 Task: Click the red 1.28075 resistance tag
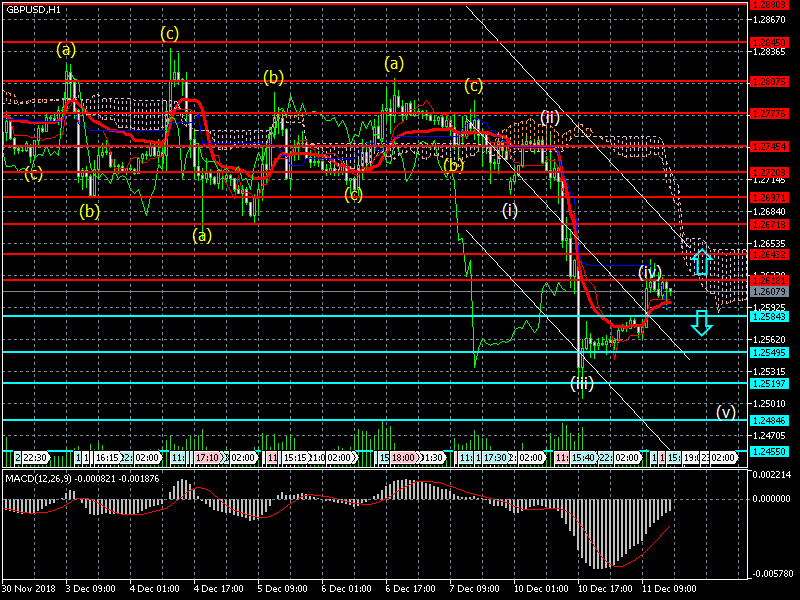pos(769,82)
